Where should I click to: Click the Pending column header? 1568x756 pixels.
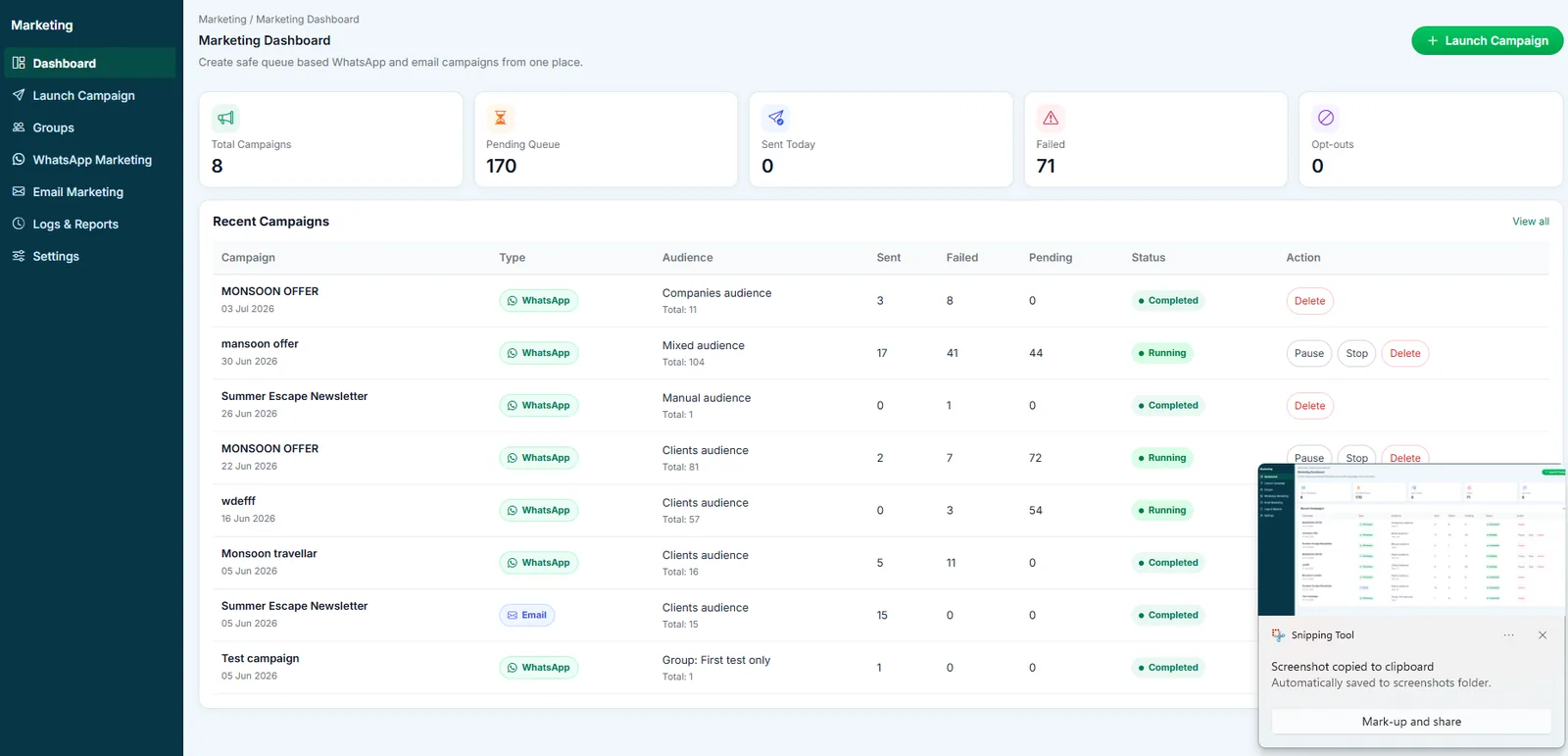coord(1051,258)
